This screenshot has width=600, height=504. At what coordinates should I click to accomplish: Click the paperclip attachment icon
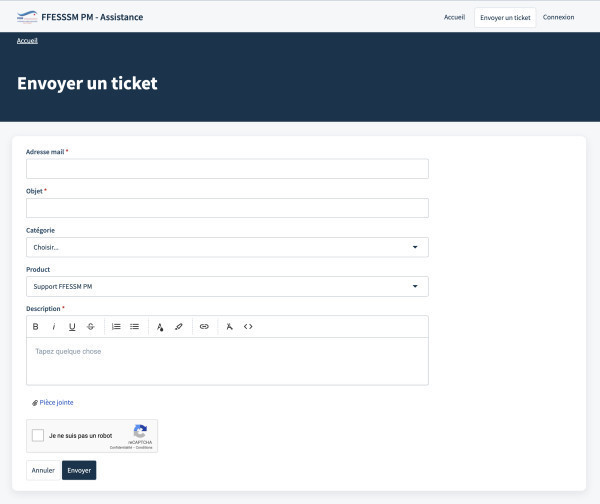(35, 403)
